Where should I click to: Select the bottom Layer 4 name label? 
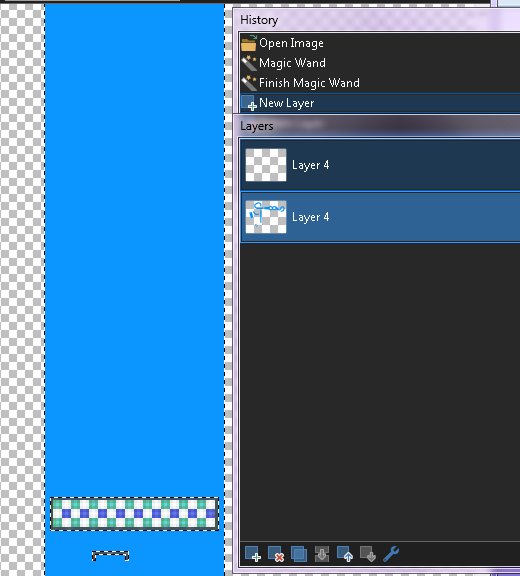(x=310, y=217)
